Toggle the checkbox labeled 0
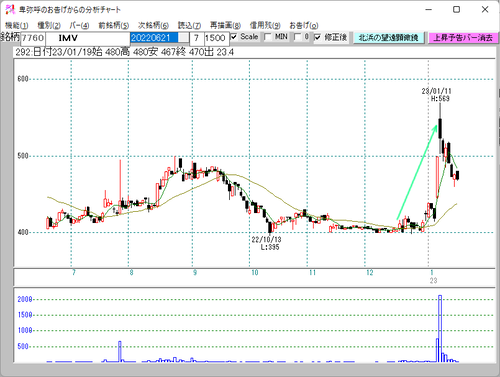Viewport: 500px width, 377px height. 297,37
